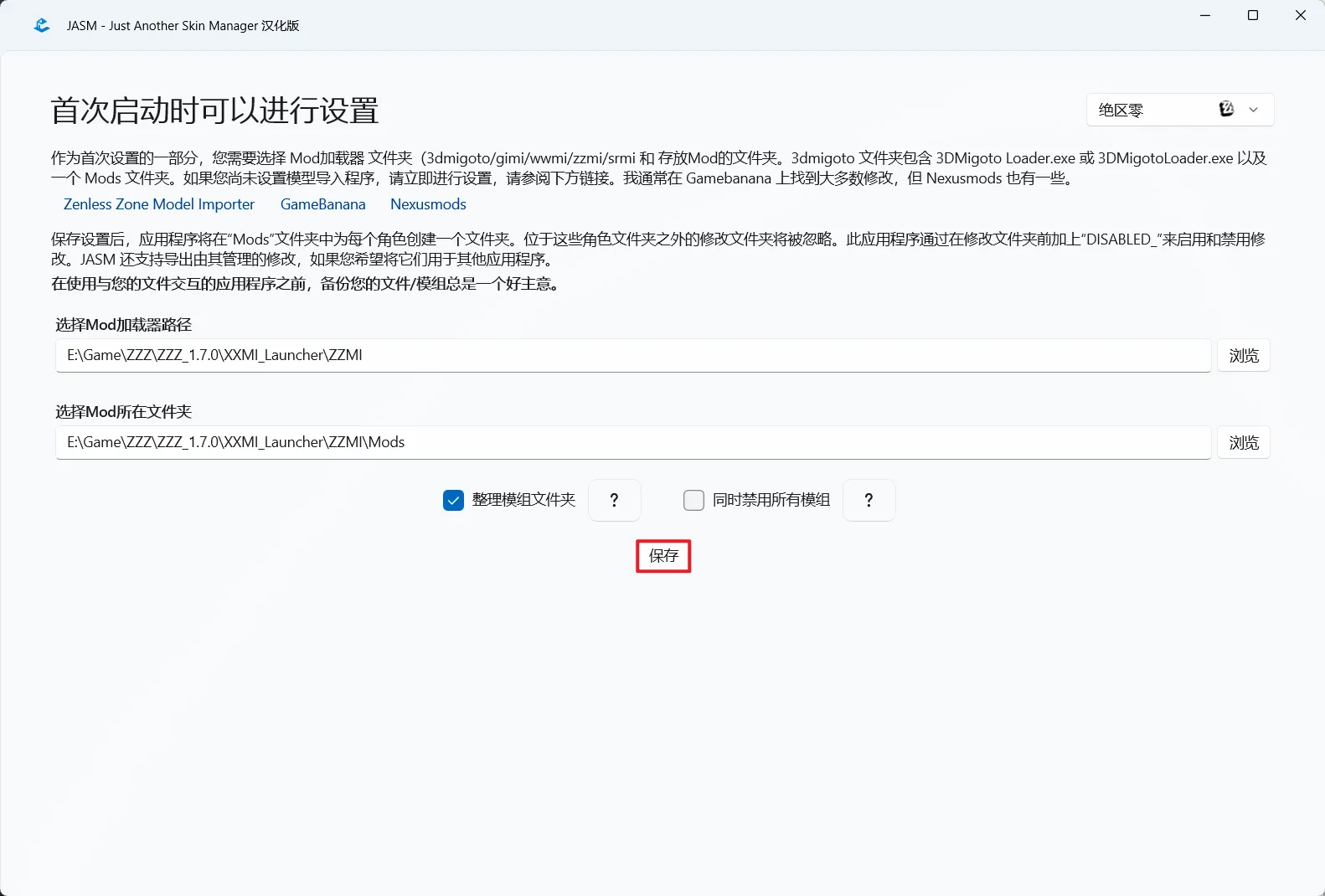This screenshot has width=1325, height=896.
Task: Browse for the Mod加载器 path
Action: pyautogui.click(x=1244, y=355)
